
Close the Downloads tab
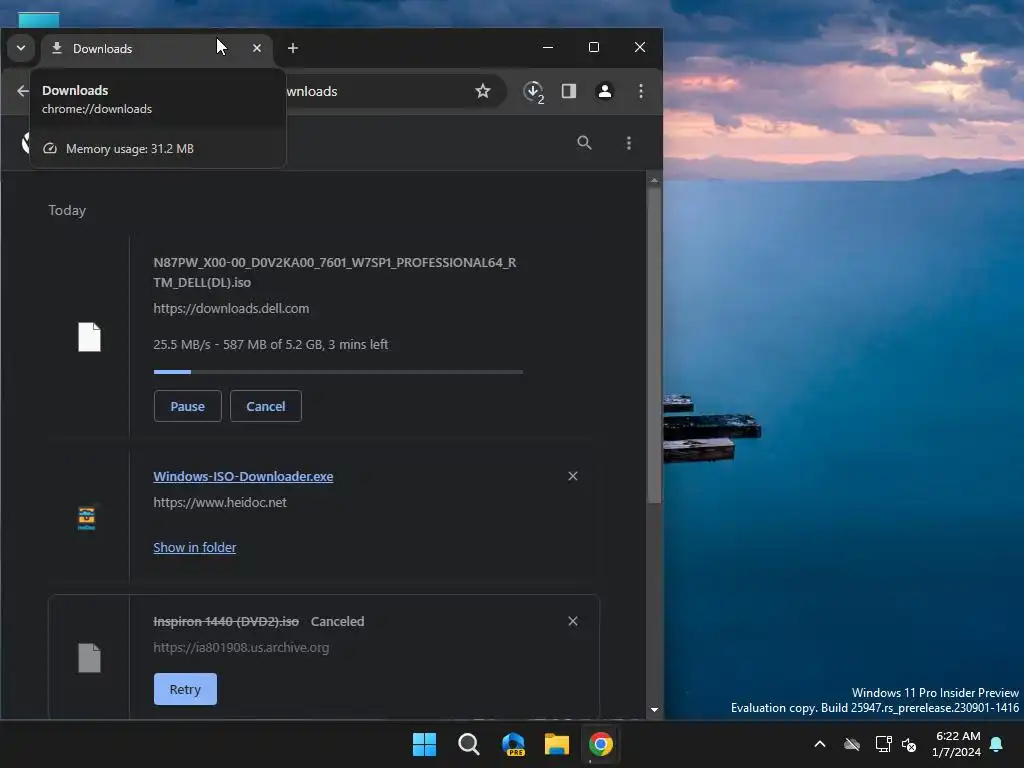pos(257,48)
